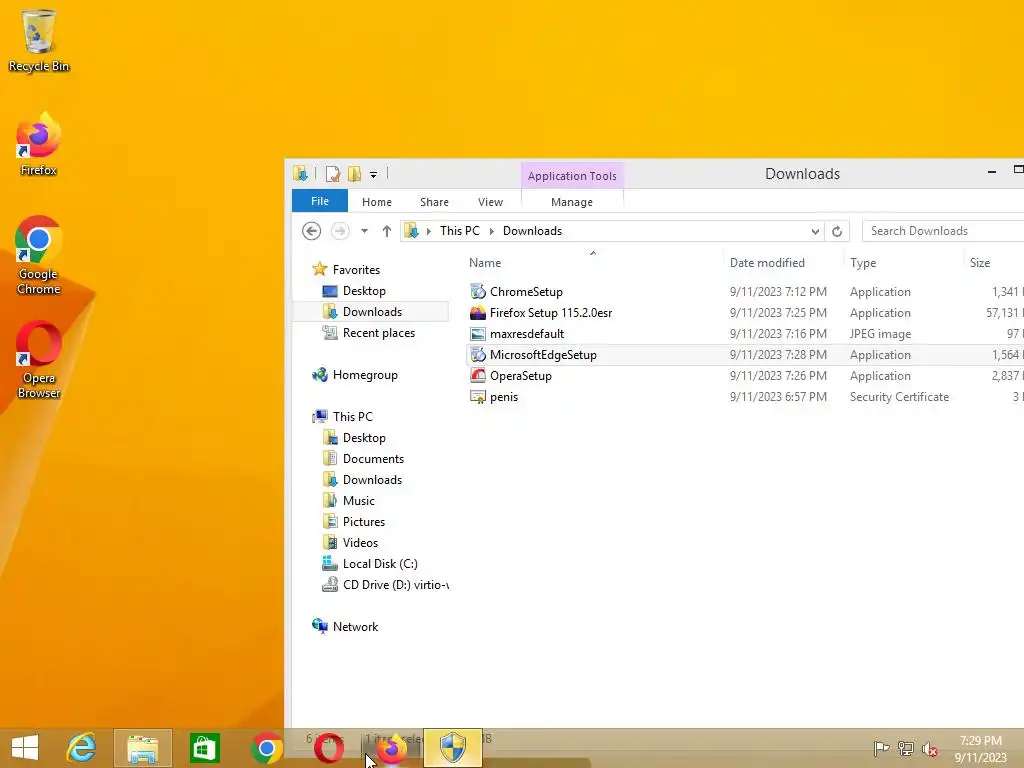Select Documents under This PC
1024x768 pixels.
tap(373, 458)
